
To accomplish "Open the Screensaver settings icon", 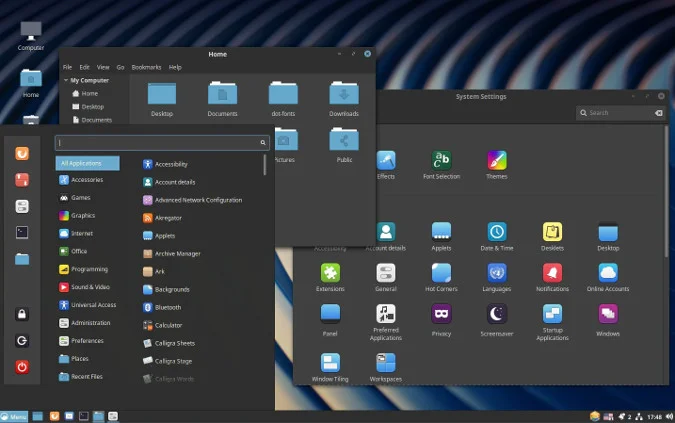I will pos(496,314).
